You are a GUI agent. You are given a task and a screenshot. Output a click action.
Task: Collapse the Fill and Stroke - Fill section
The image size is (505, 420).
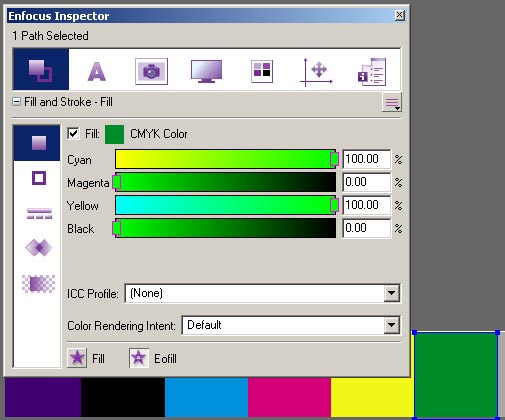click(x=16, y=101)
